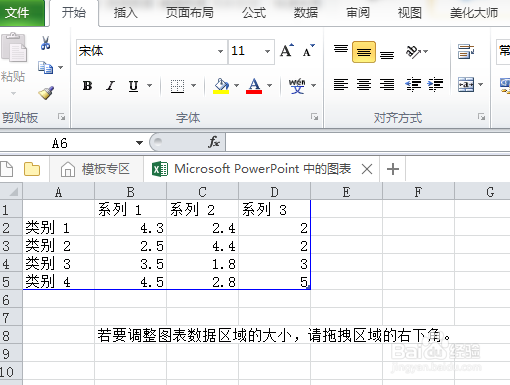Open font group dialog launcher

click(x=314, y=117)
